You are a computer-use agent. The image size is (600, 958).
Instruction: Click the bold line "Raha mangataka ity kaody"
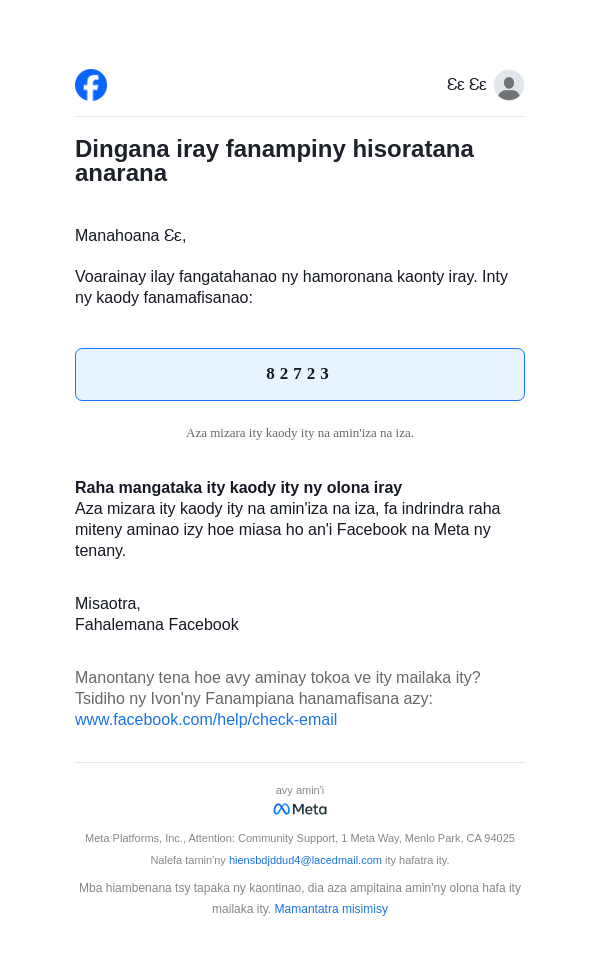coord(238,488)
